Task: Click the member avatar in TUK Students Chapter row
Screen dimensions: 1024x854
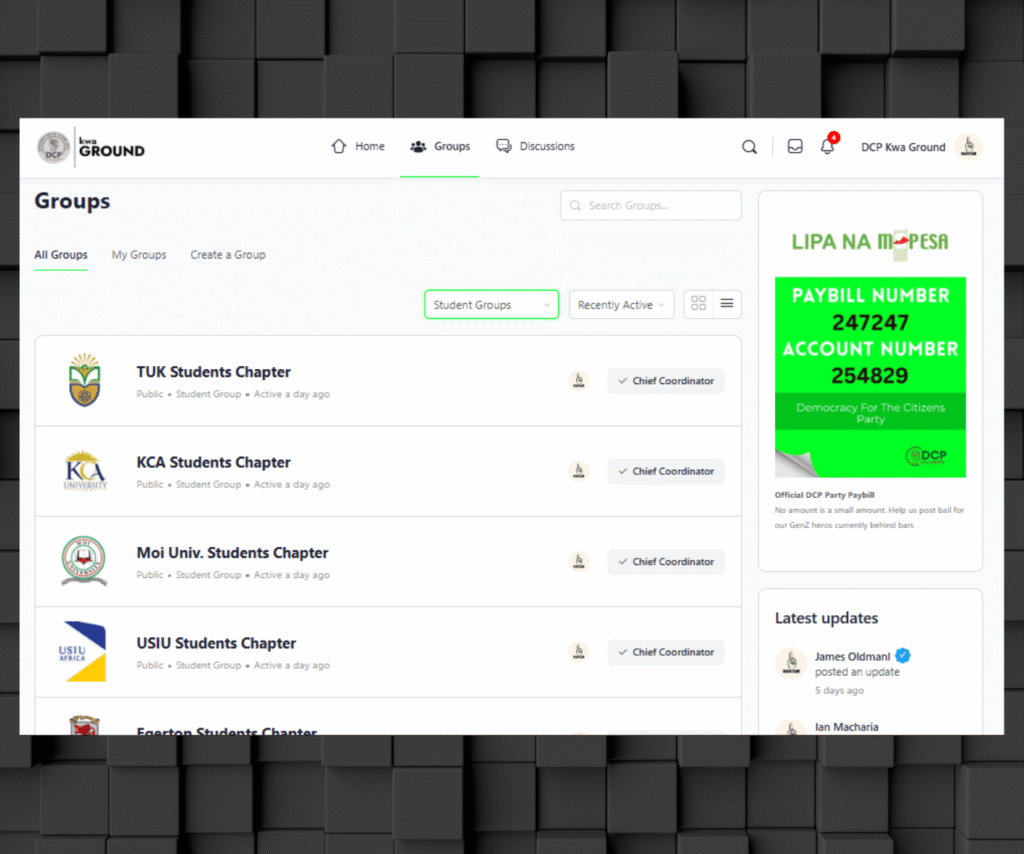Action: pyautogui.click(x=579, y=380)
